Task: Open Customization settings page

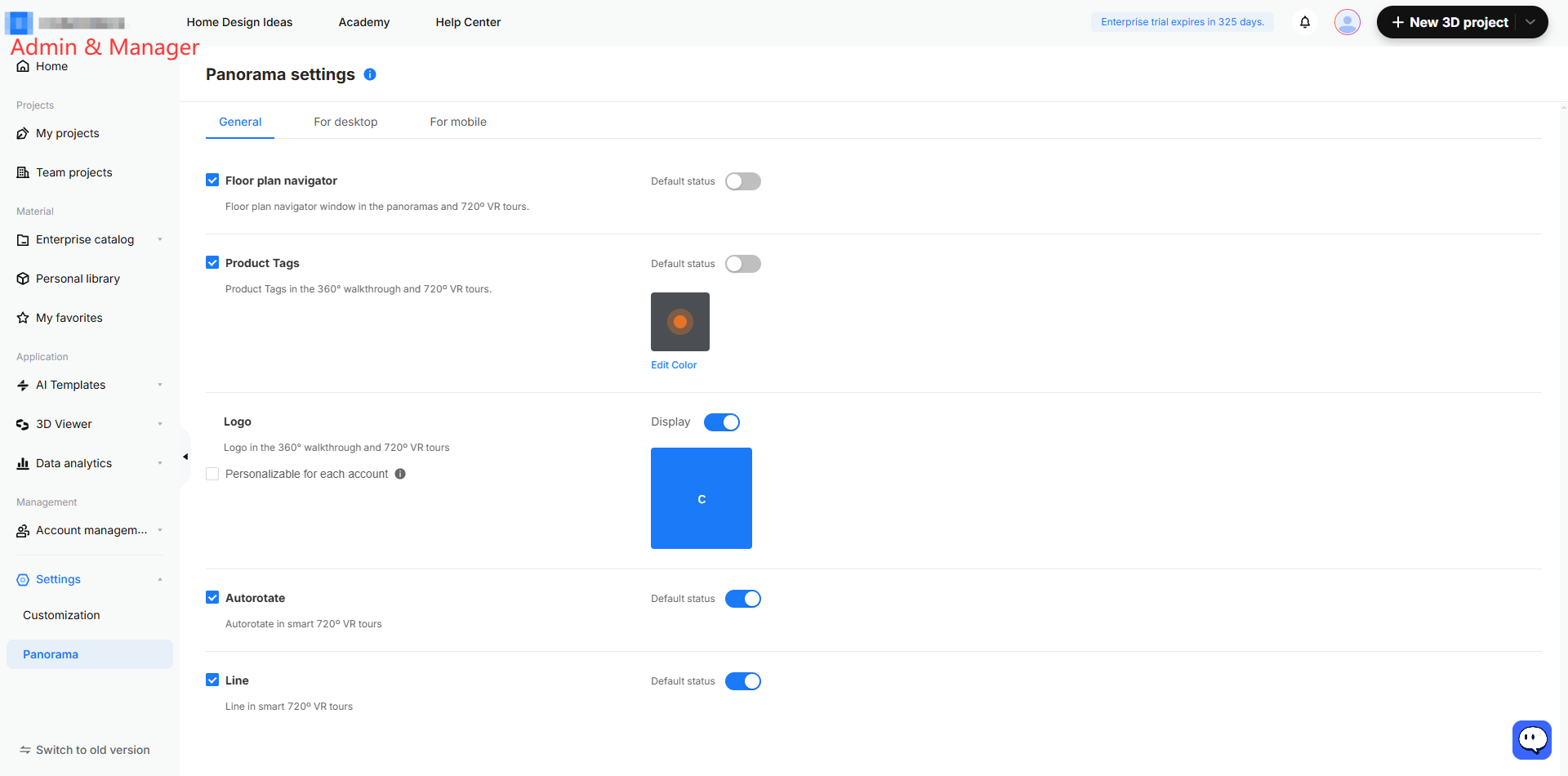Action: (61, 615)
